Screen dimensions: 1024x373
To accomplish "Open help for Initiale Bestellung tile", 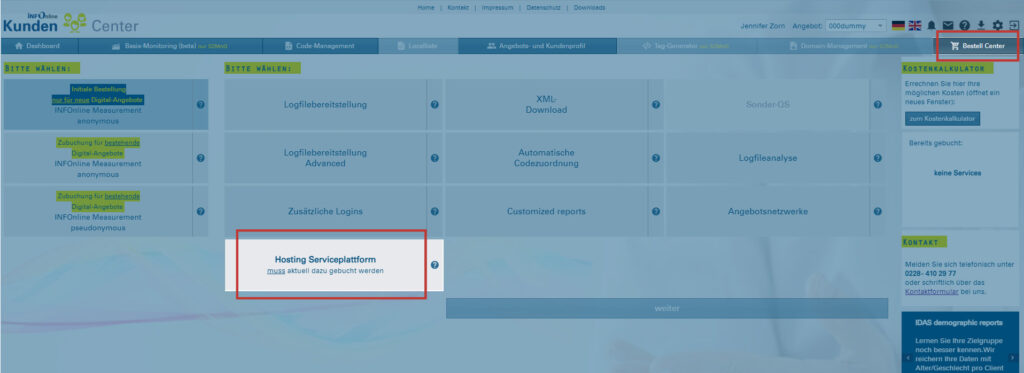I will (x=200, y=105).
